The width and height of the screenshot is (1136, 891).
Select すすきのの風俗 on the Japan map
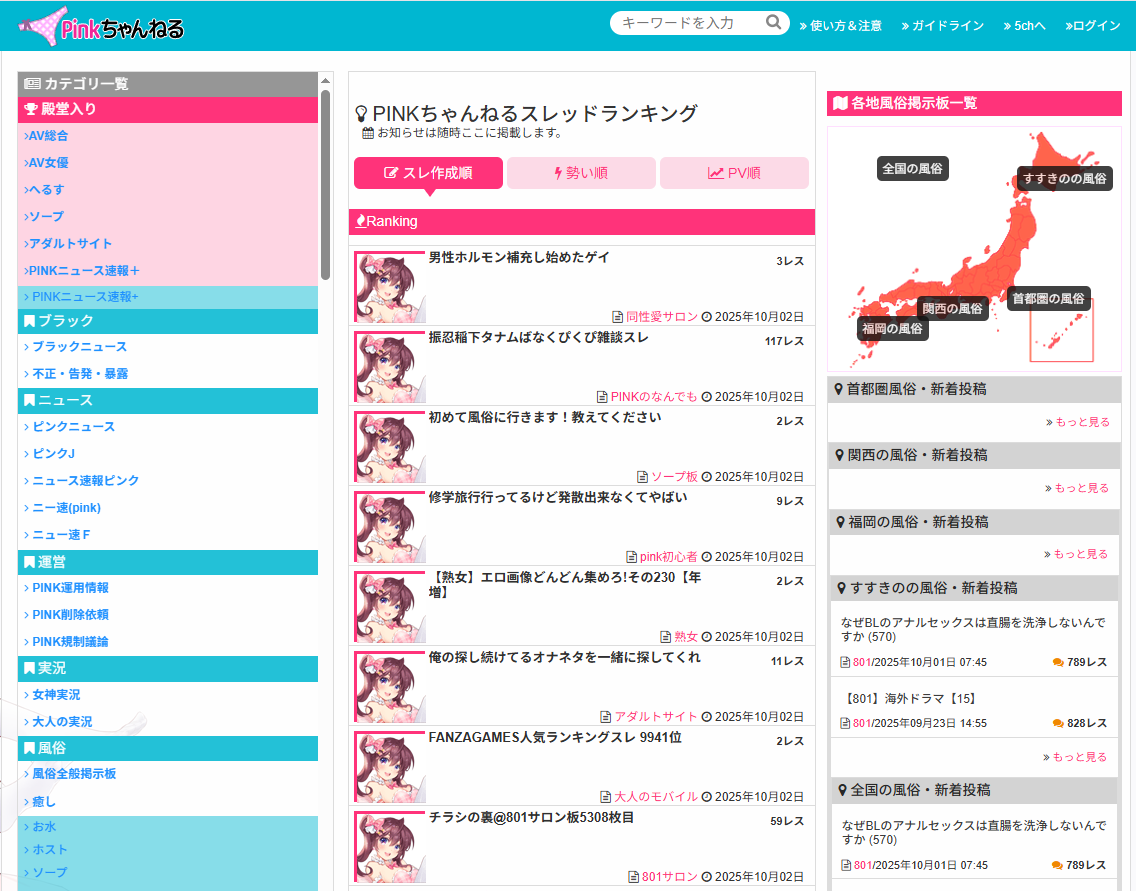click(1064, 179)
